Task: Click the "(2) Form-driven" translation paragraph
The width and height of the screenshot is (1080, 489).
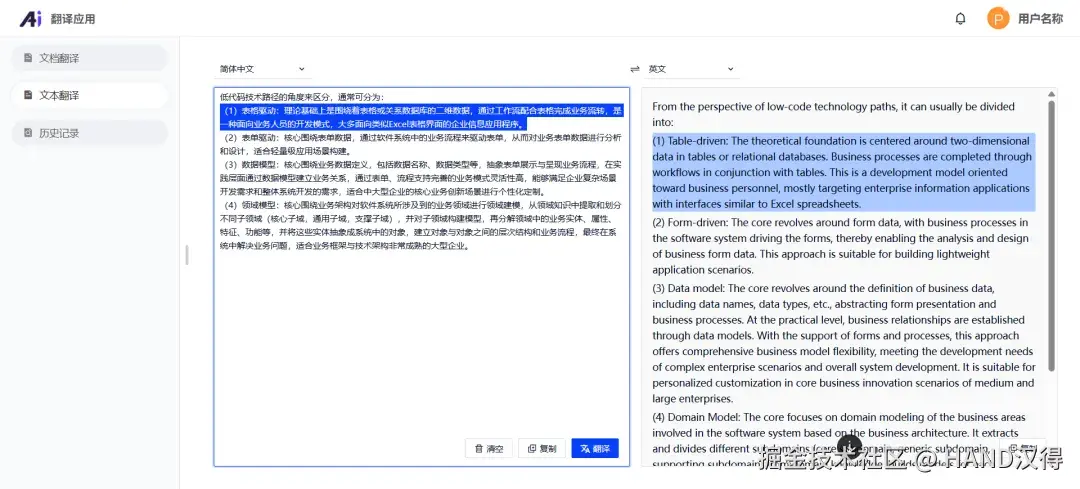Action: tap(840, 246)
